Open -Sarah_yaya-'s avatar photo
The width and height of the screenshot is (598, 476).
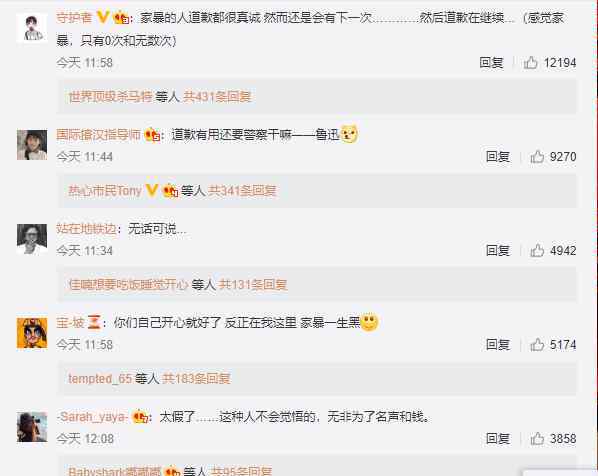32,427
